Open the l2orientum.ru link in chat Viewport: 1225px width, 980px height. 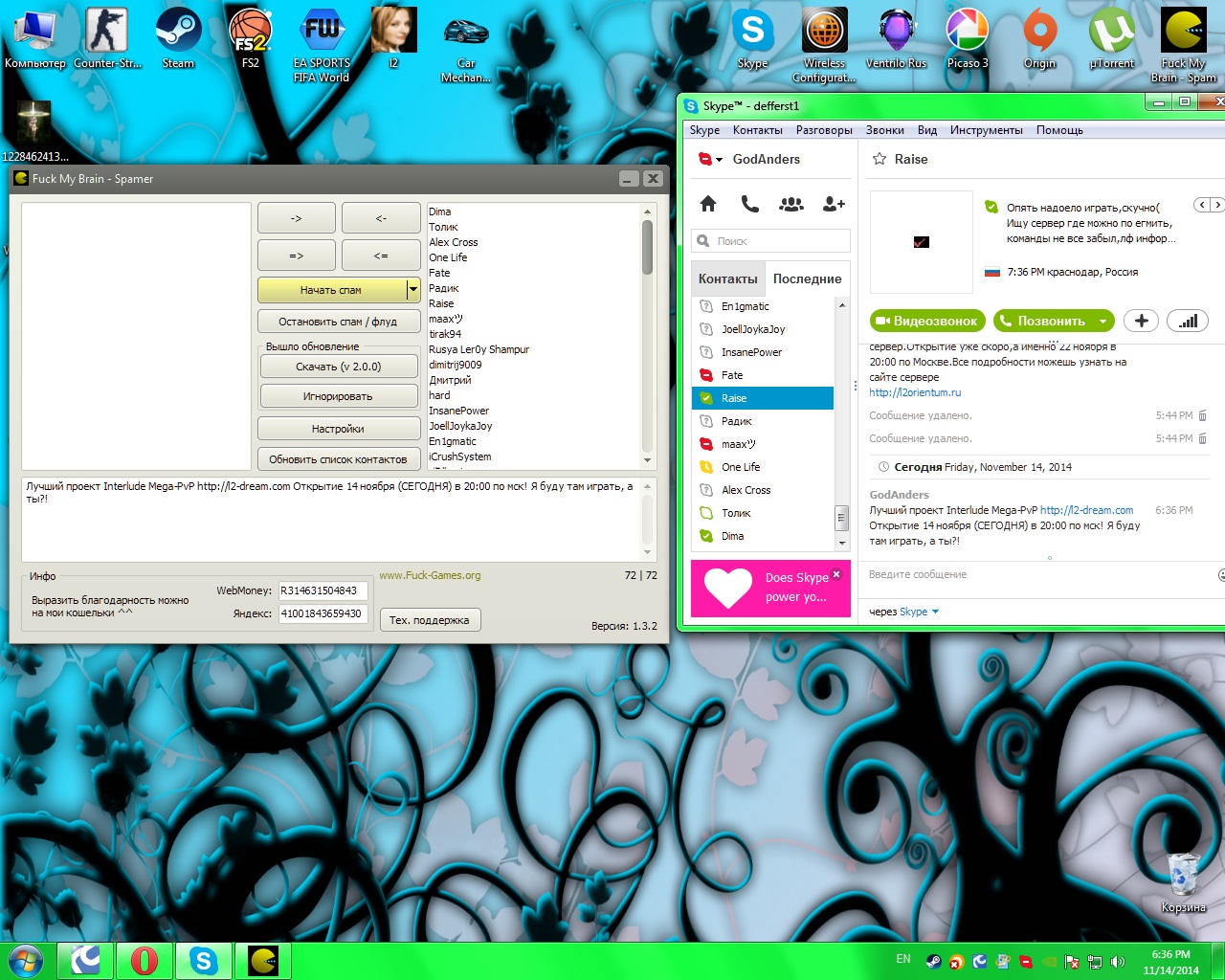[x=915, y=392]
